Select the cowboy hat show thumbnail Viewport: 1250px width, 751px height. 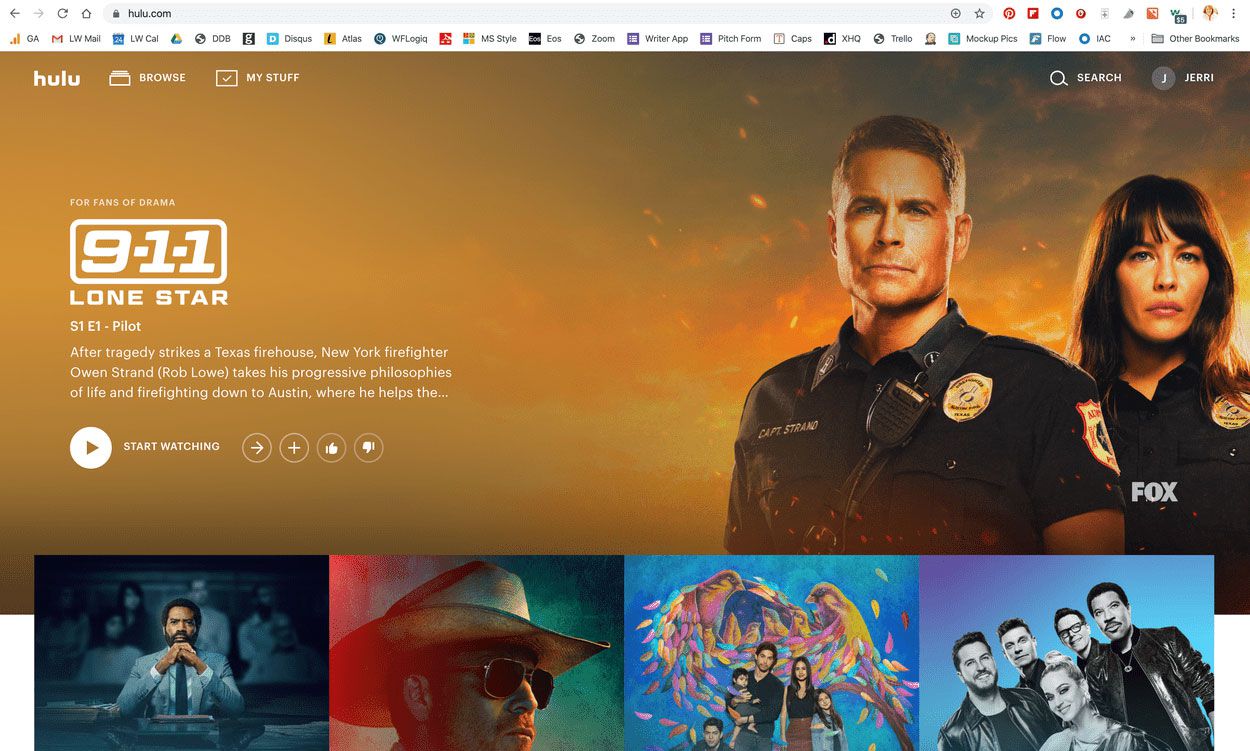pos(476,652)
